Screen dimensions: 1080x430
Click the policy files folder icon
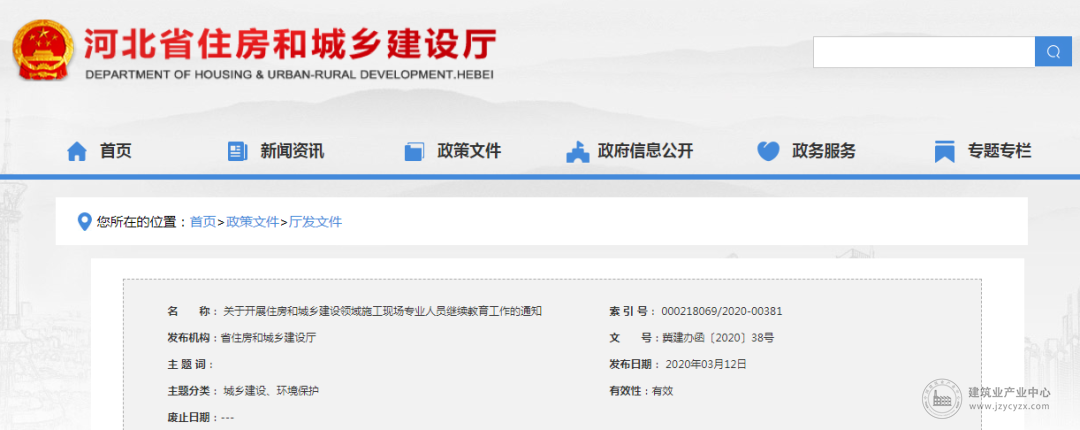click(414, 151)
